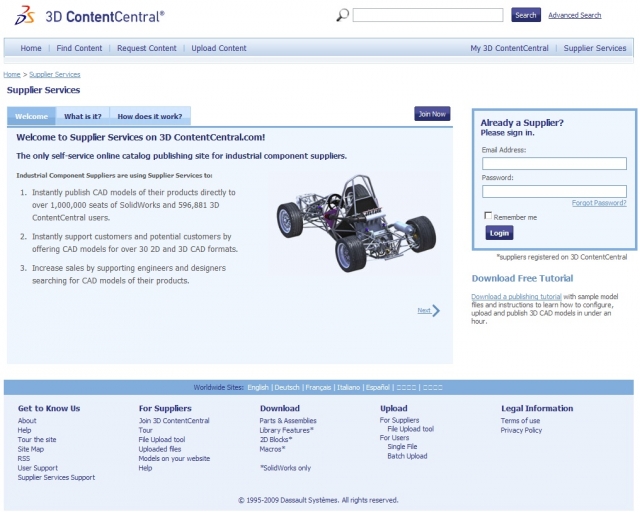
Task: Open the Single File upload link
Action: (402, 447)
